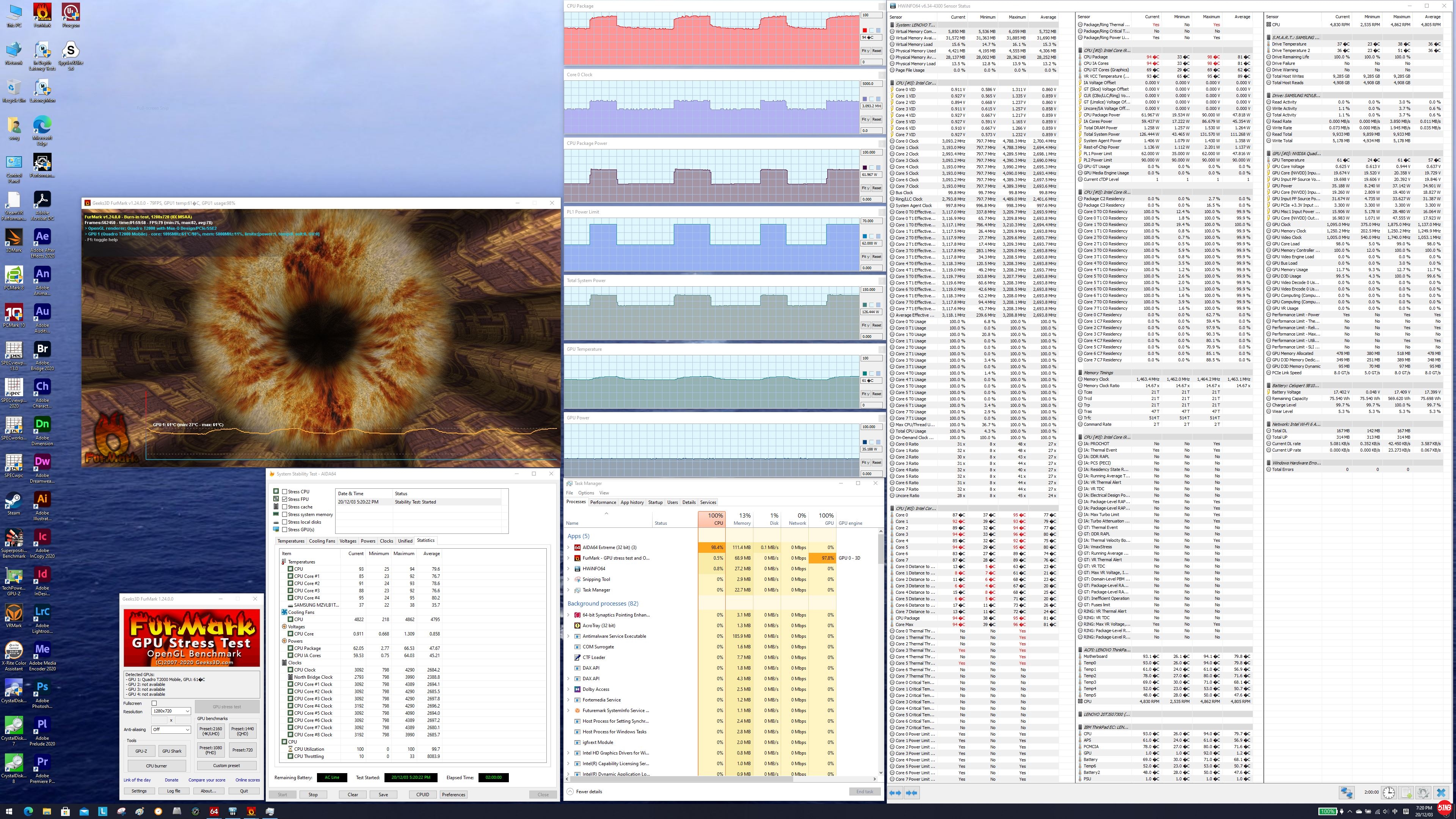The width and height of the screenshot is (1456, 819).
Task: Open AIDA64 Cooling Fans tab
Action: pyautogui.click(x=322, y=541)
